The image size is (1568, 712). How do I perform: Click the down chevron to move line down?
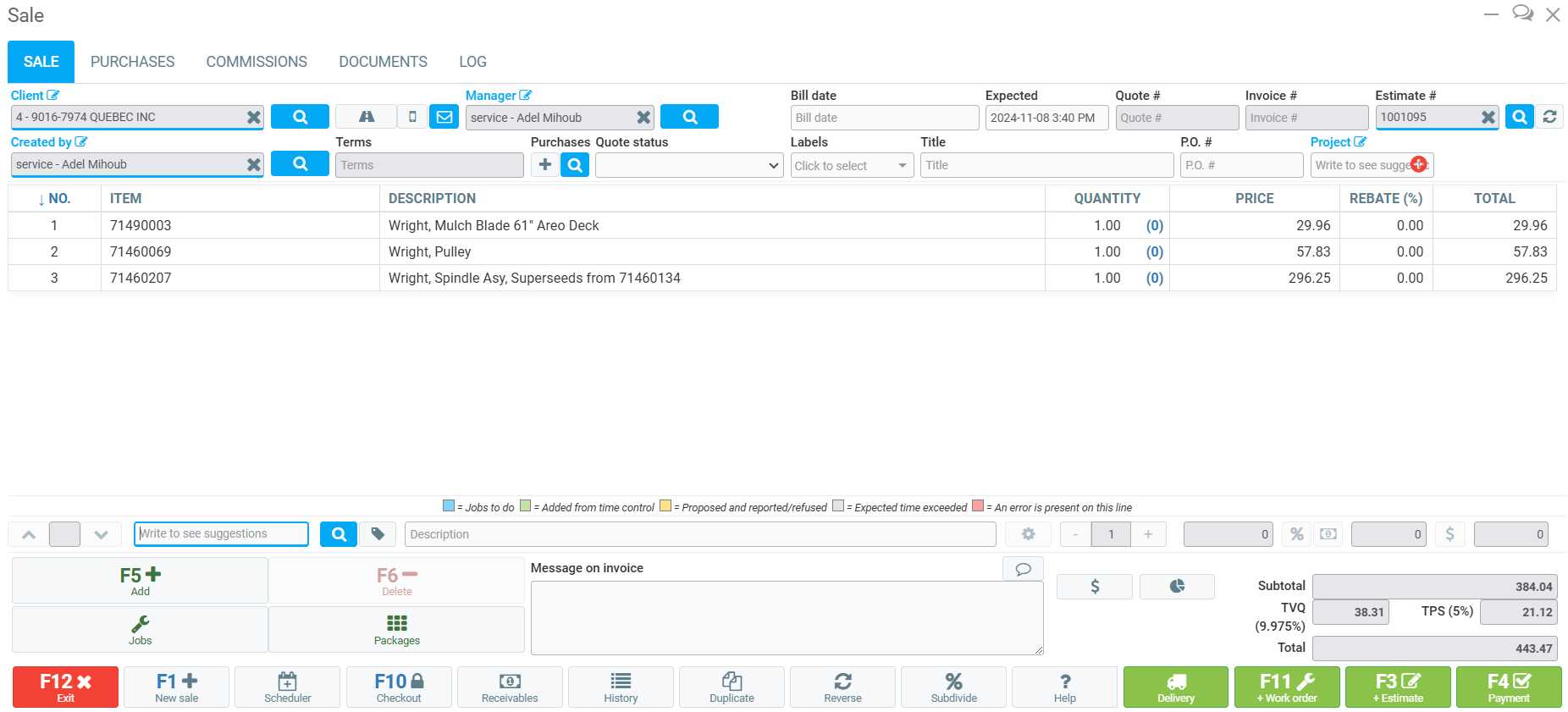coord(102,534)
